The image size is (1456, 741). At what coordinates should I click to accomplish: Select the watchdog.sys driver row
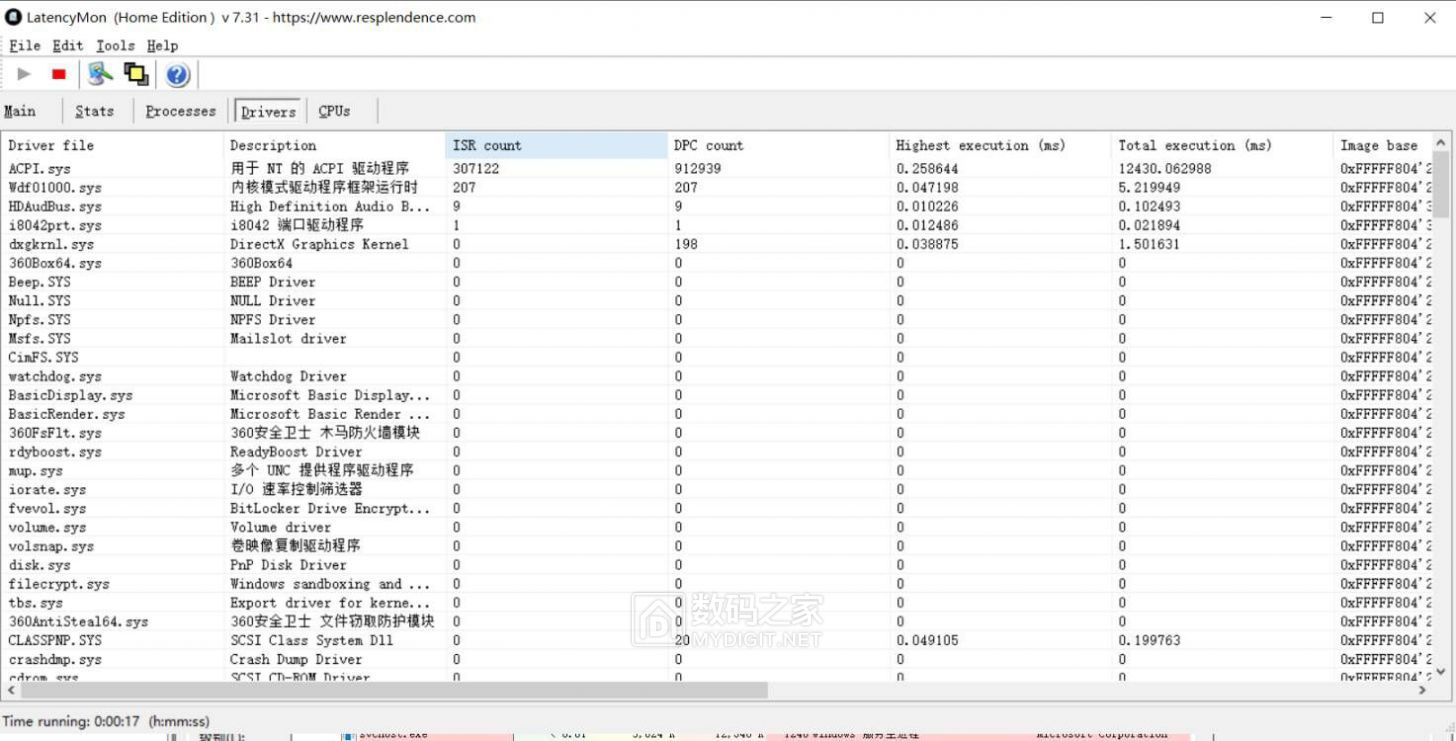tap(717, 376)
